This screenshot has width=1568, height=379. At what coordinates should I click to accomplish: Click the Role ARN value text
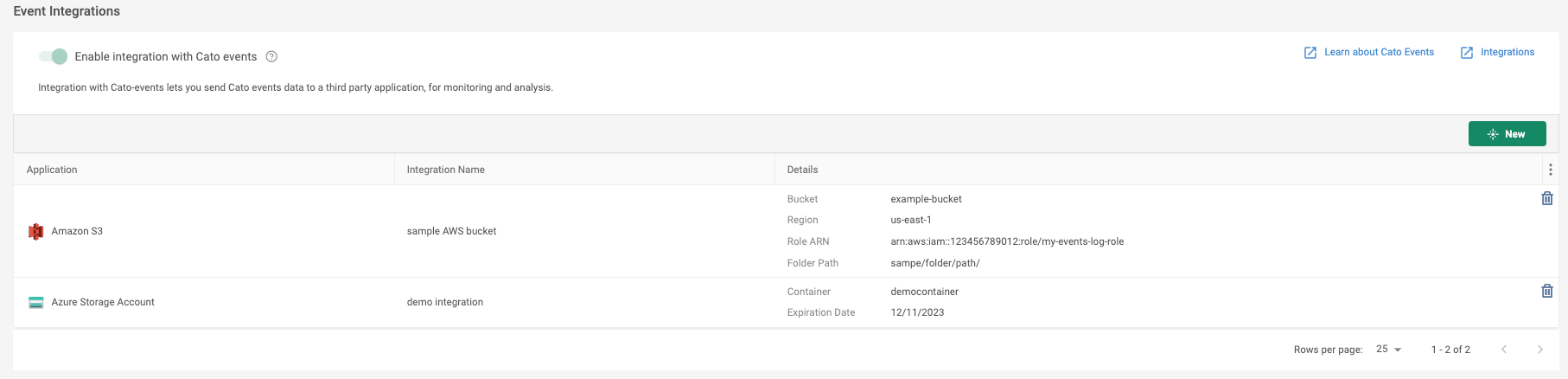pos(1007,241)
